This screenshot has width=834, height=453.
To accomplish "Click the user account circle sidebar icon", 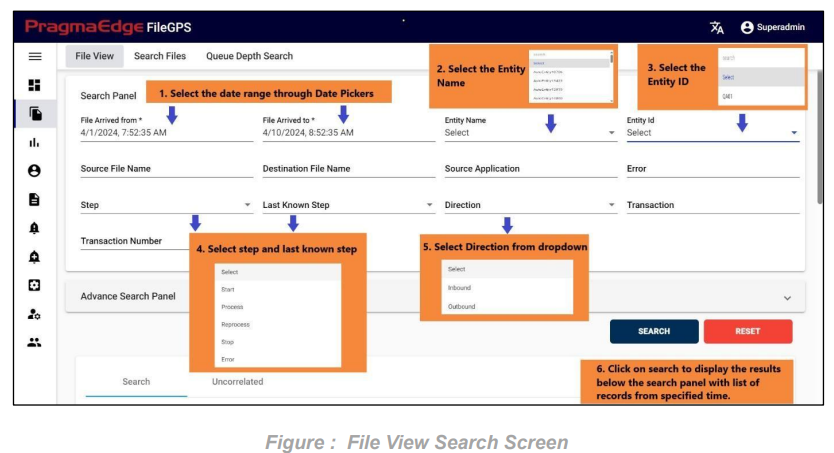I will [35, 171].
